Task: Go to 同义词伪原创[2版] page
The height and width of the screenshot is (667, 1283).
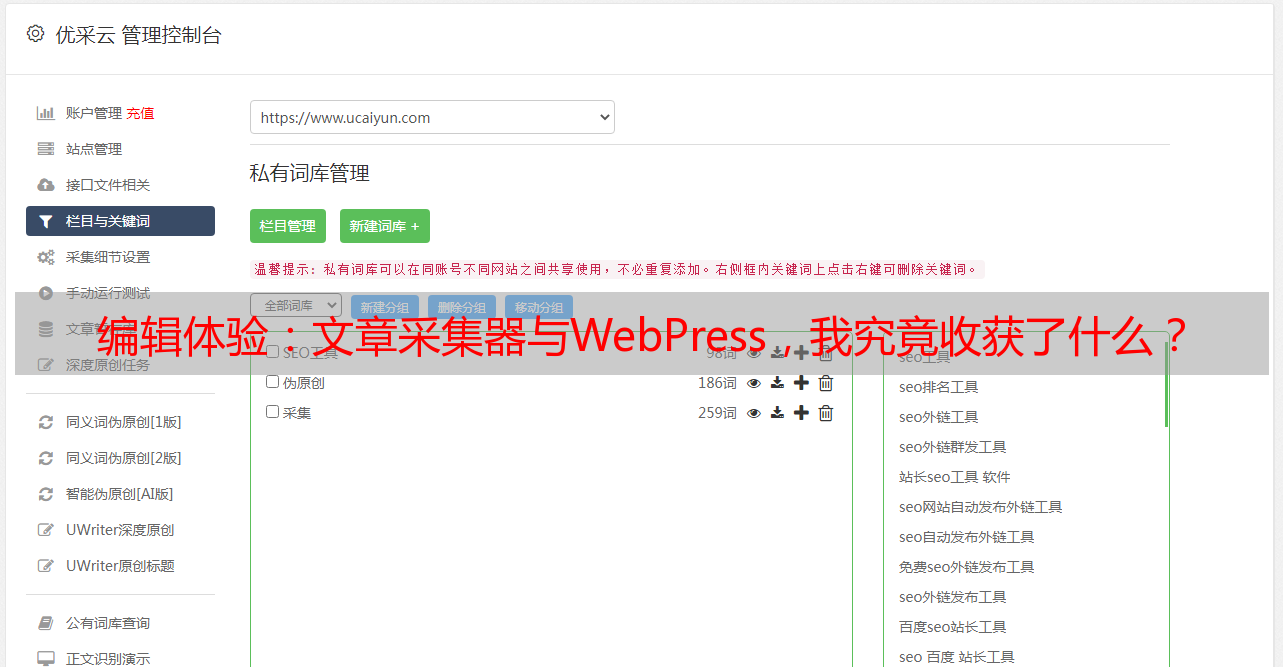Action: 124,458
